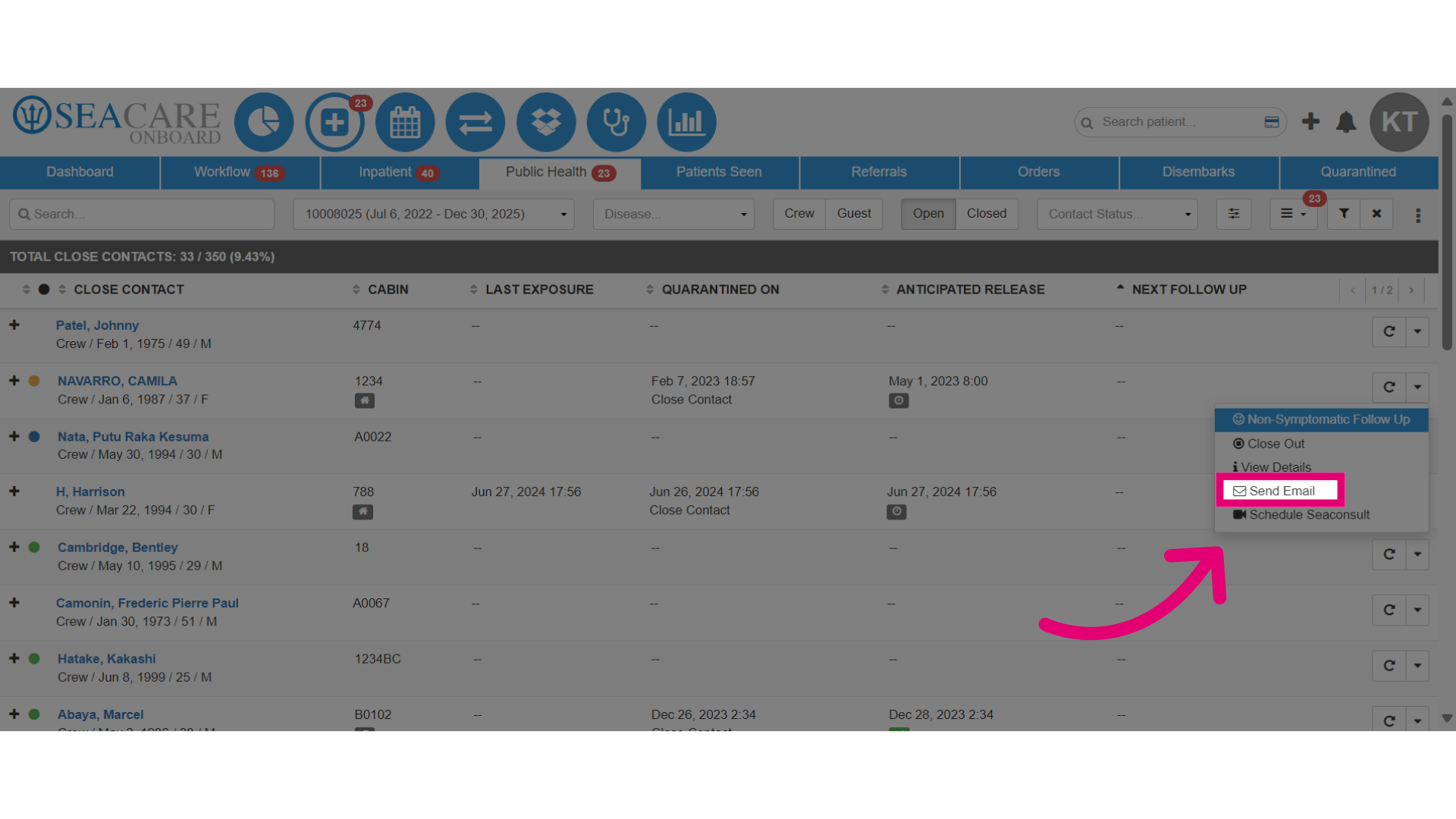The width and height of the screenshot is (1456, 819).
Task: Refresh the Patel, Johnny row
Action: coord(1389,331)
